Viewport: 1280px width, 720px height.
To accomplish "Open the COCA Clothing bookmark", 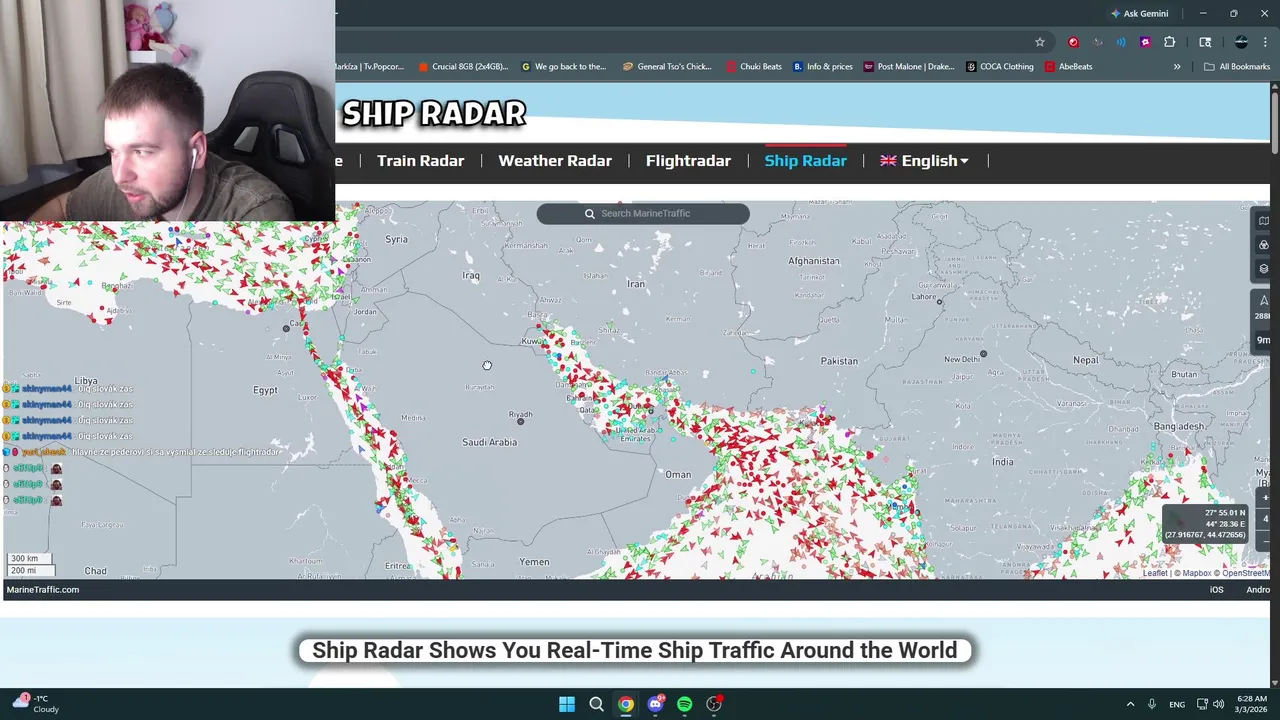I will [x=999, y=67].
